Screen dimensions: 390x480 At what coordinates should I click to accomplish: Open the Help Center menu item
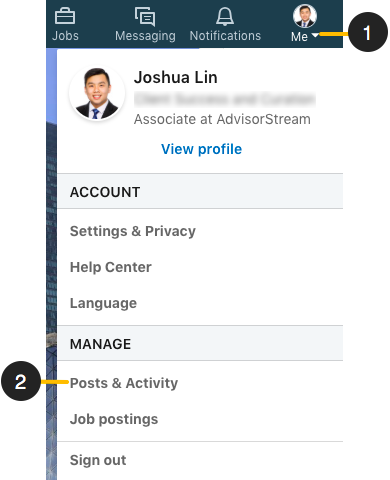111,267
